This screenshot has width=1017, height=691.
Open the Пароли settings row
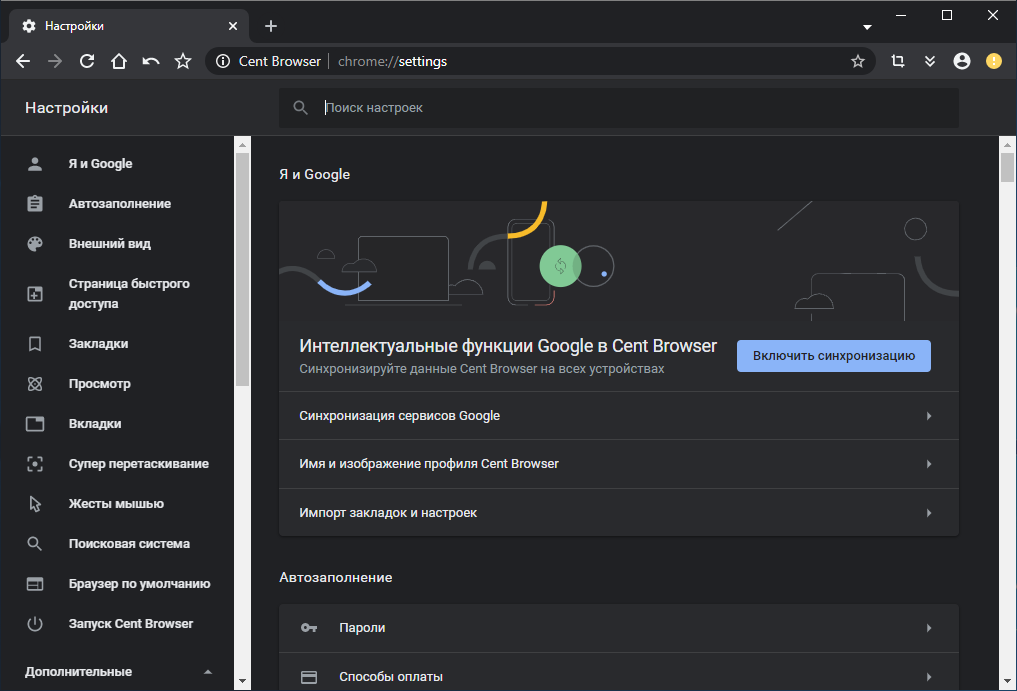click(619, 628)
